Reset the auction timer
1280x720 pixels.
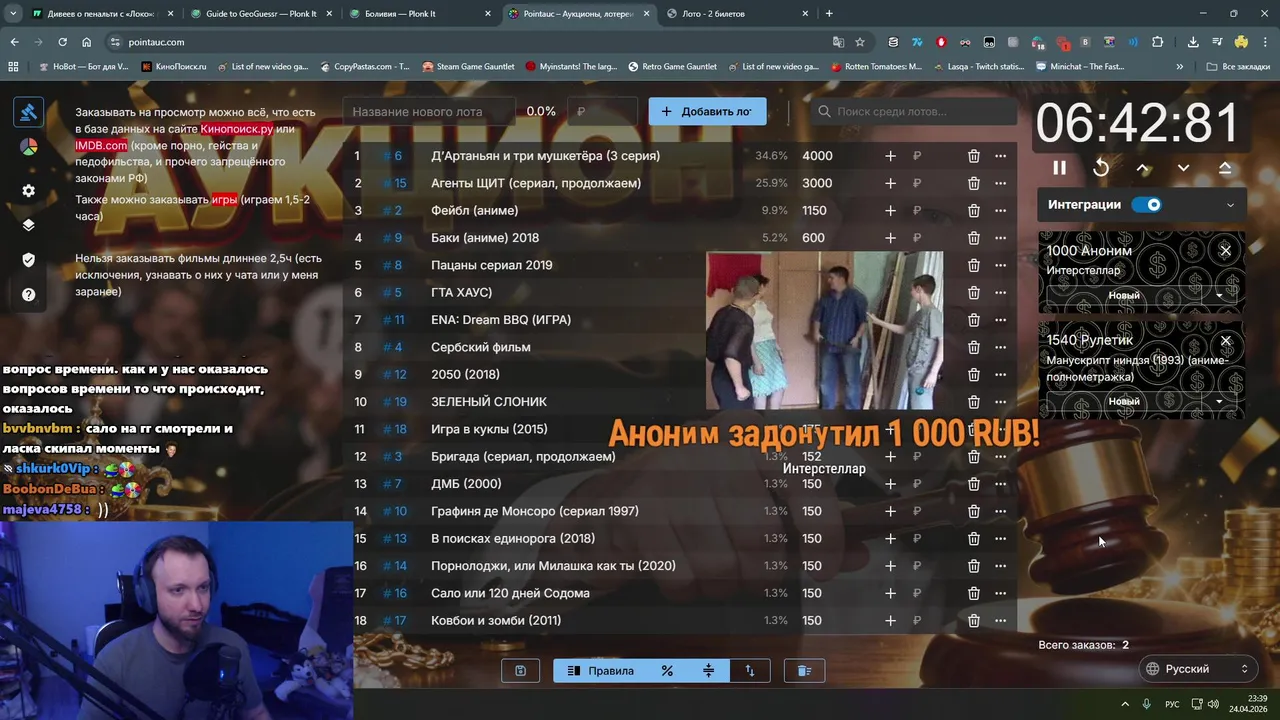1101,168
